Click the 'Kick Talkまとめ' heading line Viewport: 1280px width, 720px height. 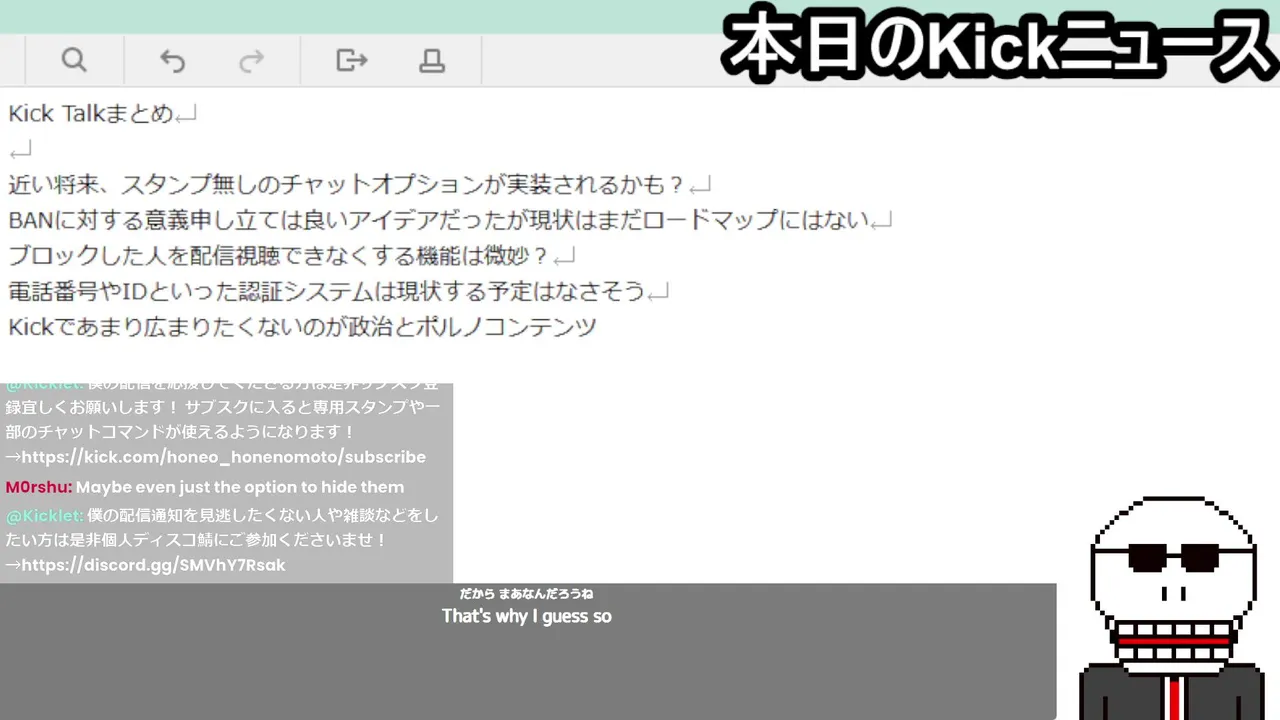(x=91, y=114)
